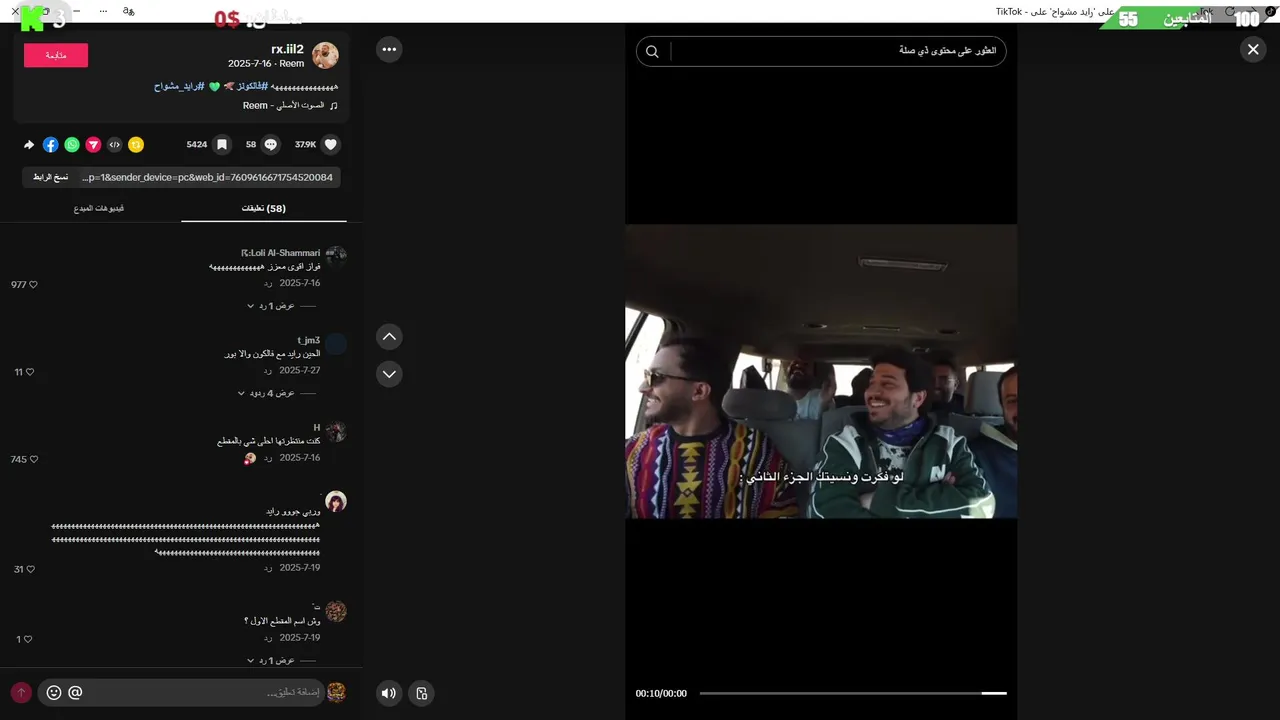Mute the video with the speaker icon
The width and height of the screenshot is (1280, 720).
click(389, 693)
